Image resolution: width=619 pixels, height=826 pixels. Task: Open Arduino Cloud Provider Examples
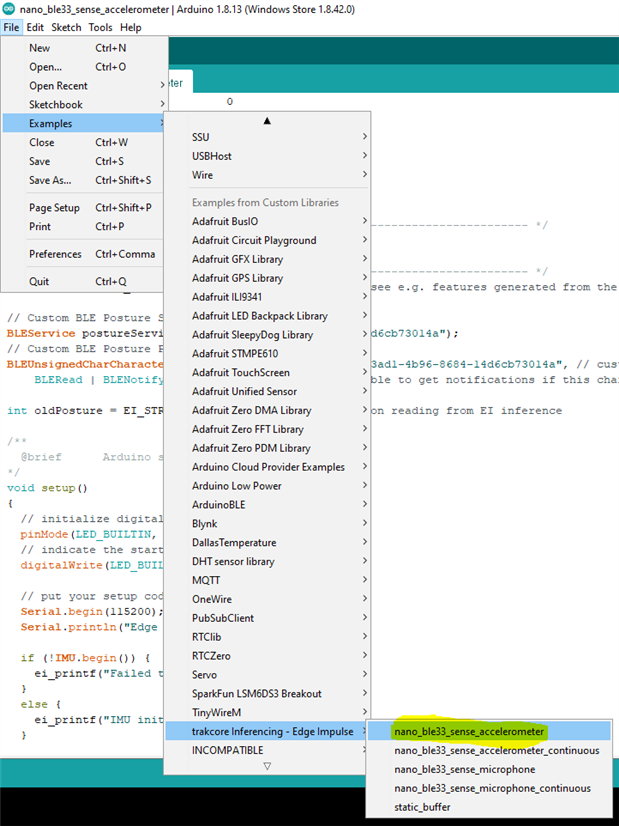coord(267,468)
